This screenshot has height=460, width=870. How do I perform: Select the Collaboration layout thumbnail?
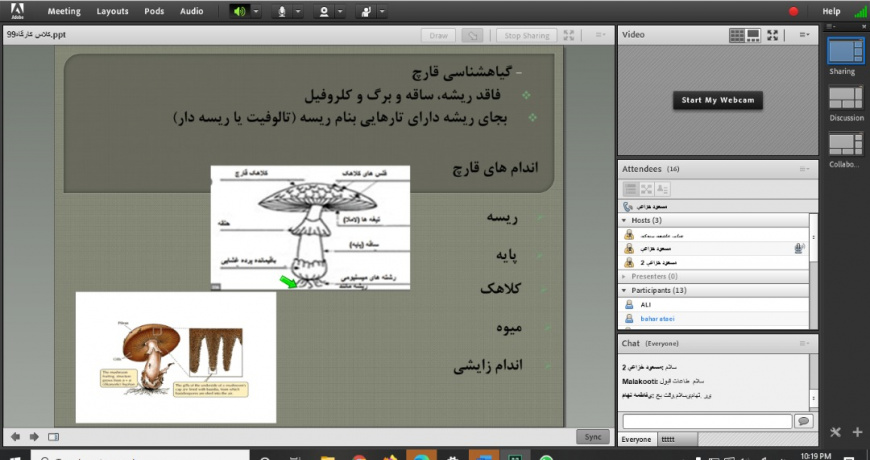click(846, 144)
